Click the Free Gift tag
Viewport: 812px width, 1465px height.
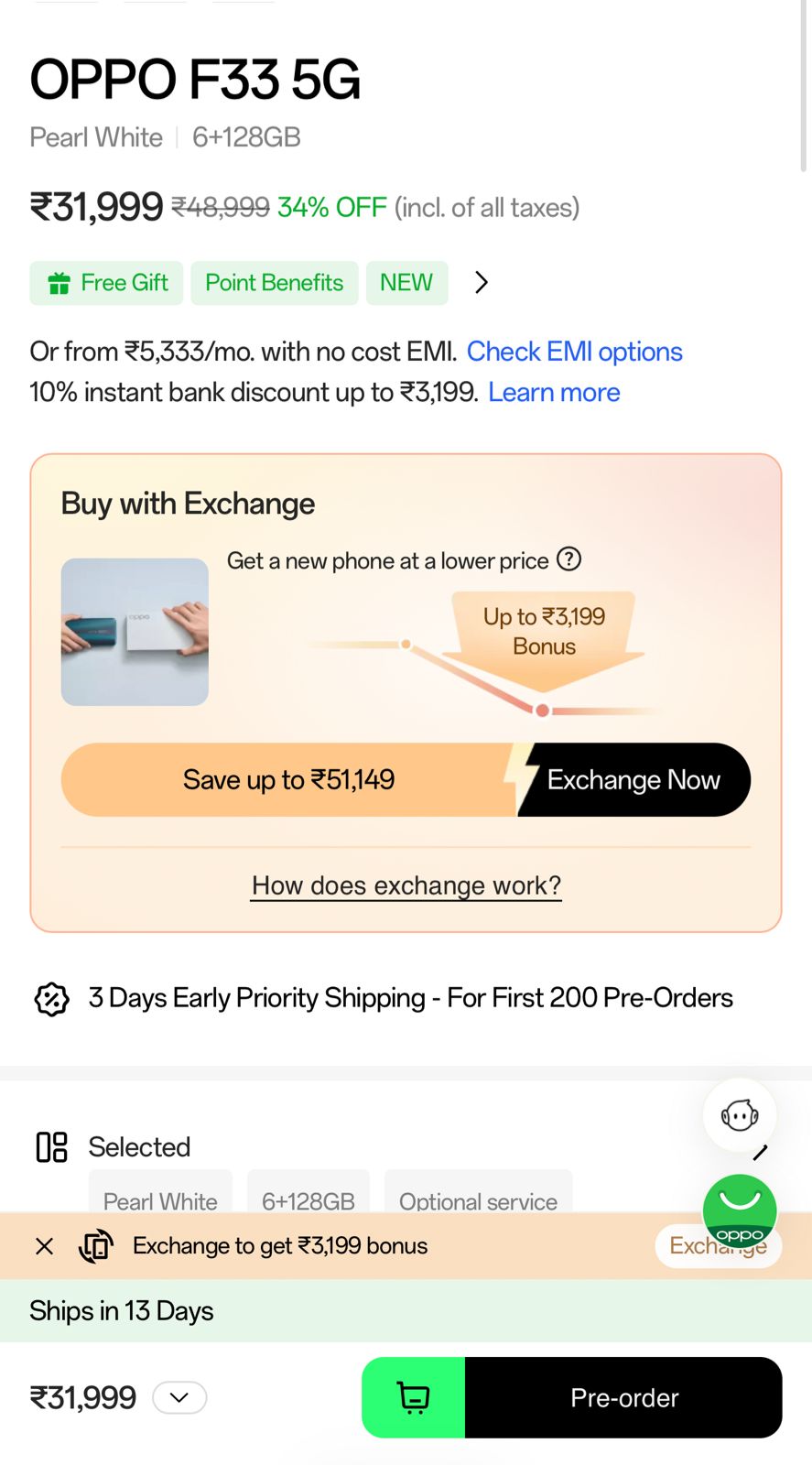[107, 283]
